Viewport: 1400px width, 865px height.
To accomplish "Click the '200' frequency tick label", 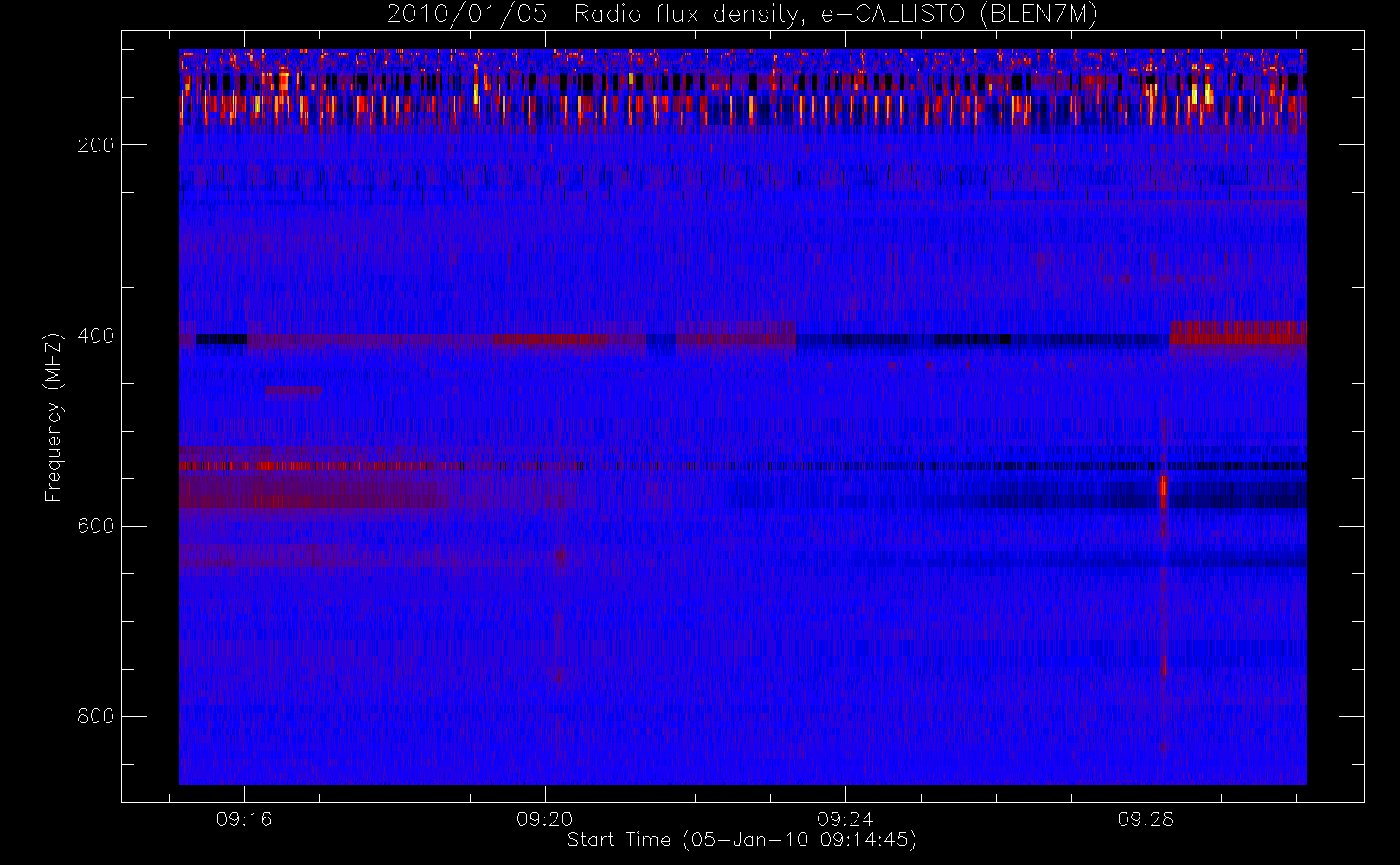I will [x=96, y=145].
